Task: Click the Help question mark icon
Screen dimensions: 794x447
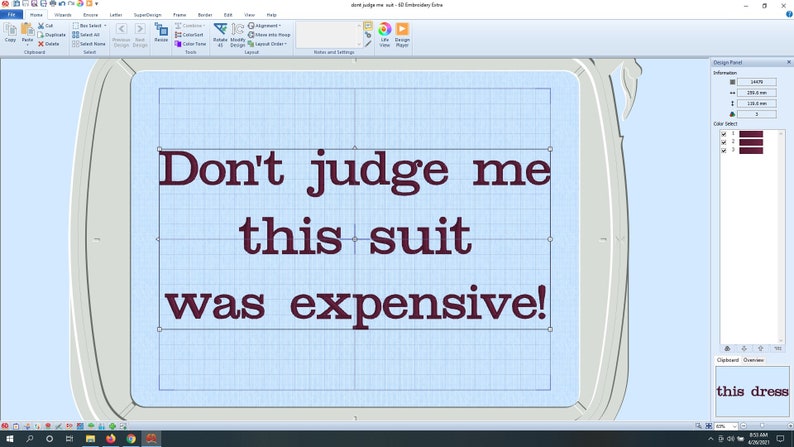Action: 789,15
